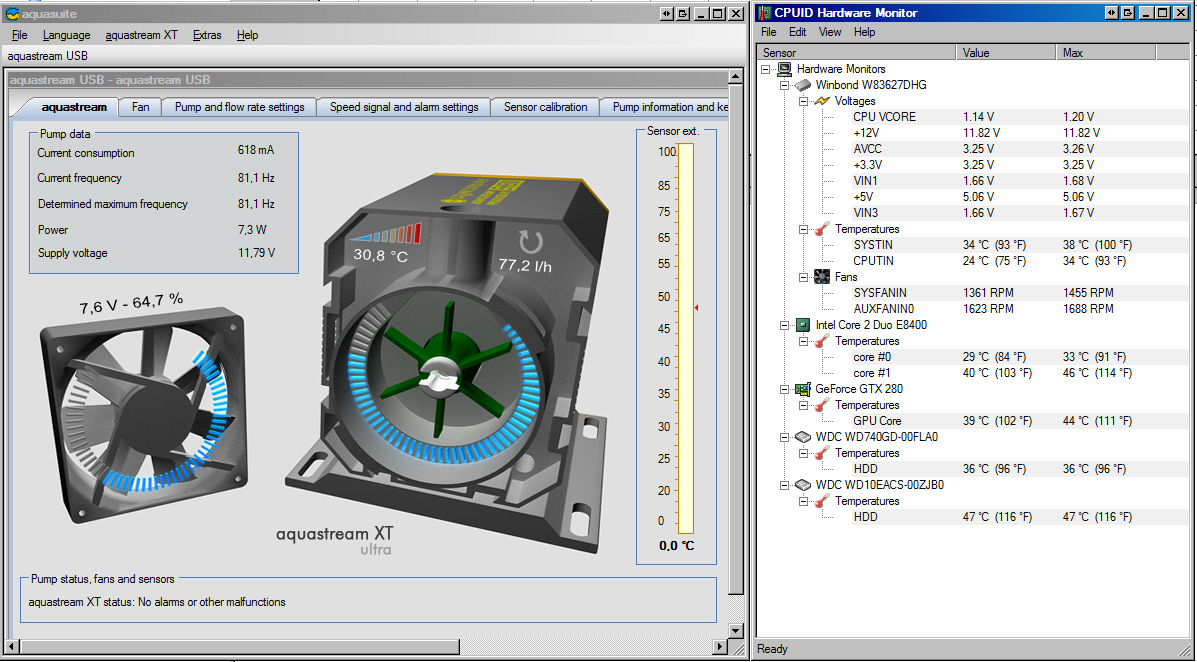Click the Value column header

tap(1005, 53)
